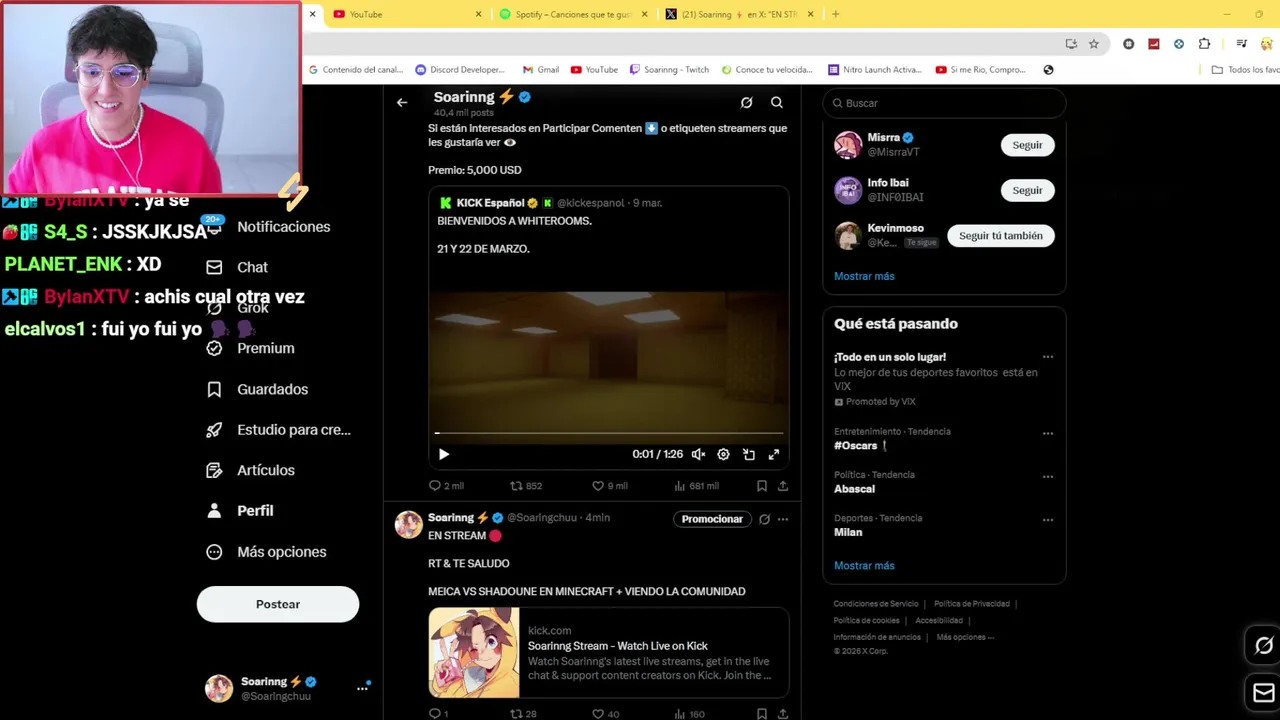1280x720 pixels.
Task: Share the WHITEROOMS post
Action: 783,486
